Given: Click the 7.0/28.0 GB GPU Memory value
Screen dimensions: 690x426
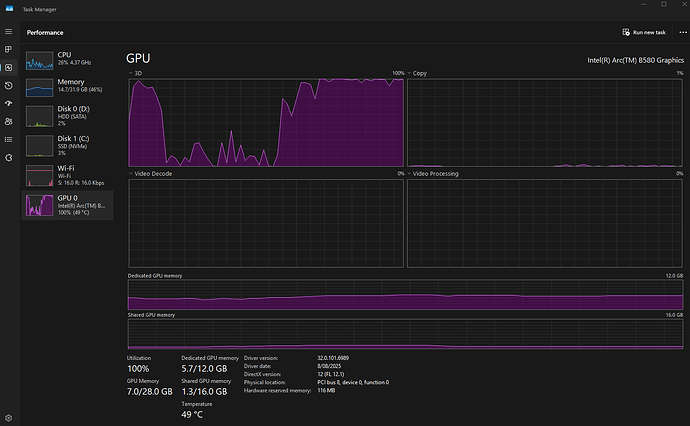Looking at the screenshot, I should (150, 392).
